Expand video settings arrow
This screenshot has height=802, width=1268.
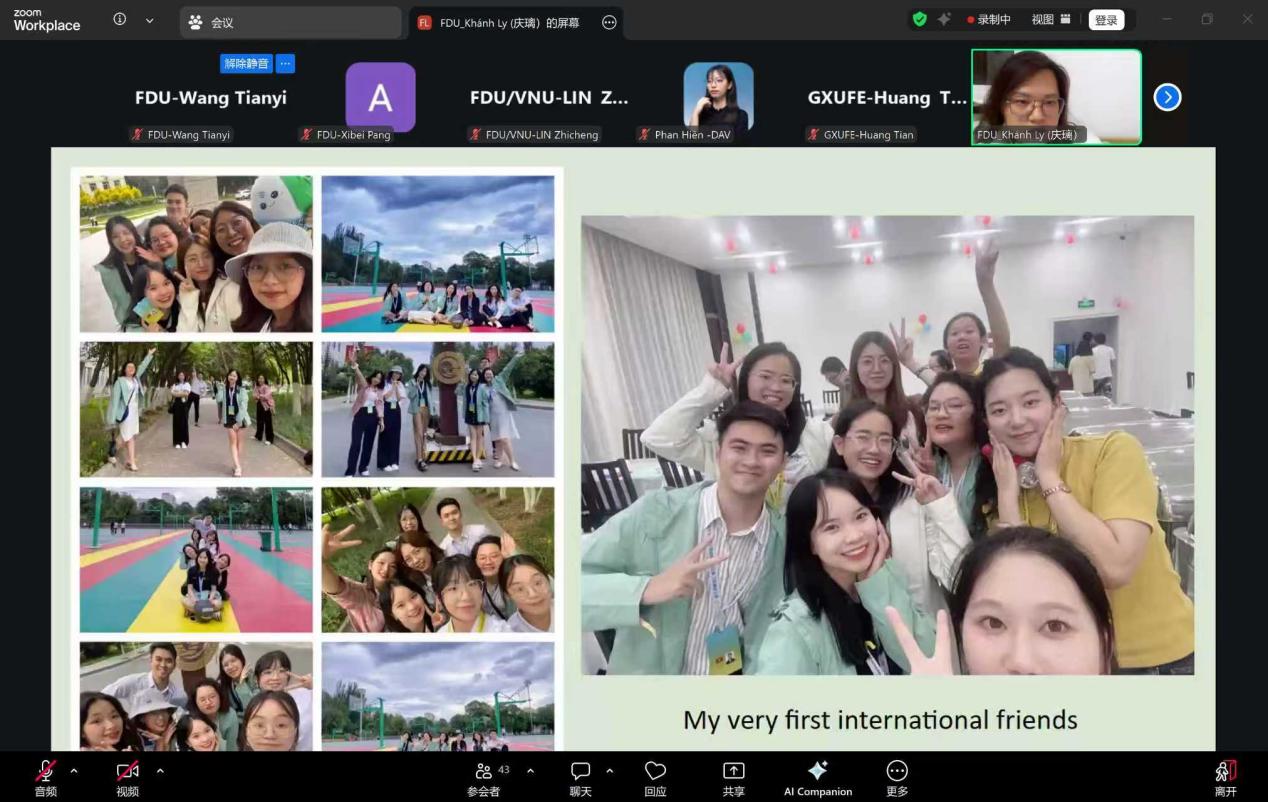(x=160, y=770)
